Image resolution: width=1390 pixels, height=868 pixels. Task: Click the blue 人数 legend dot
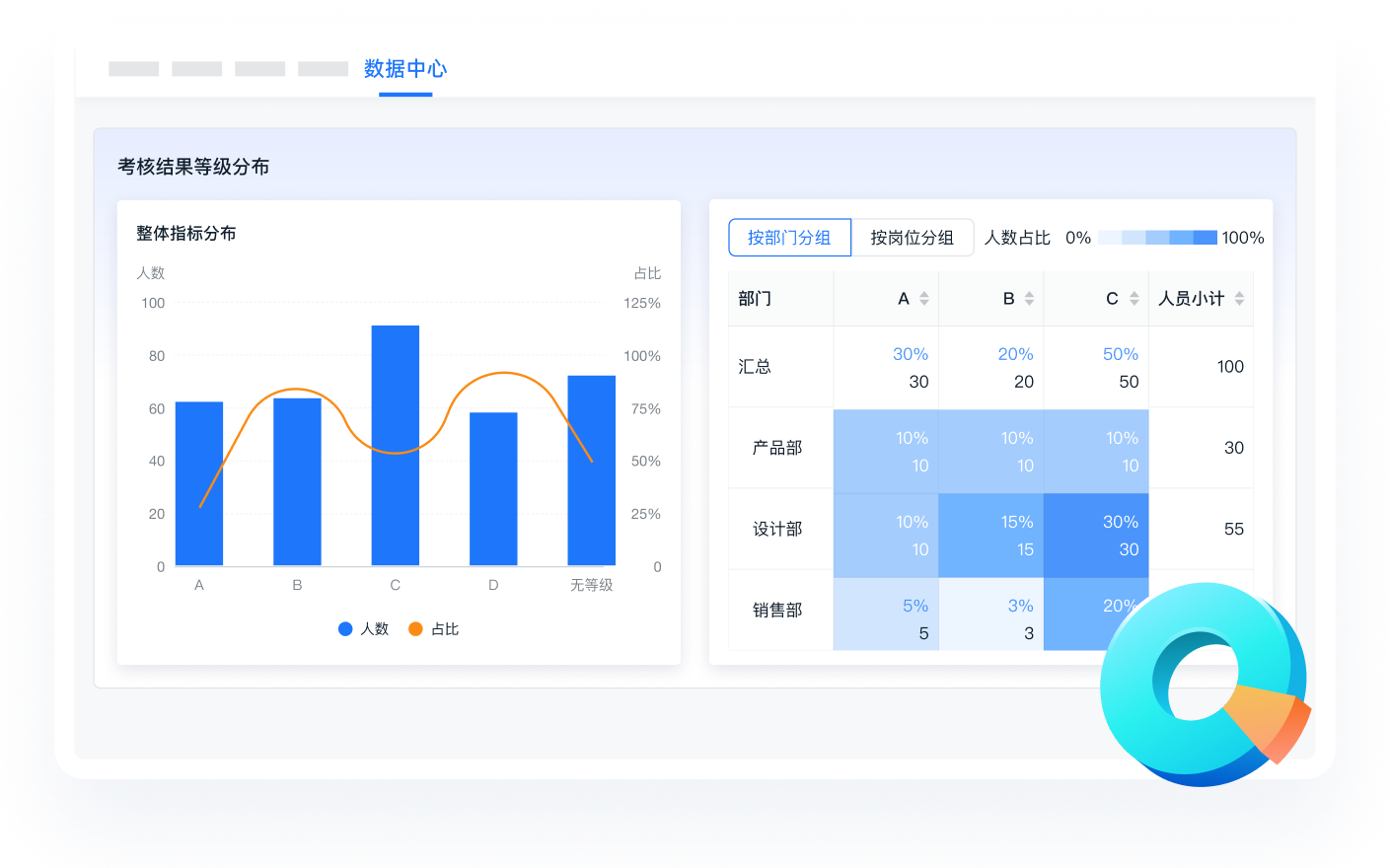coord(345,629)
